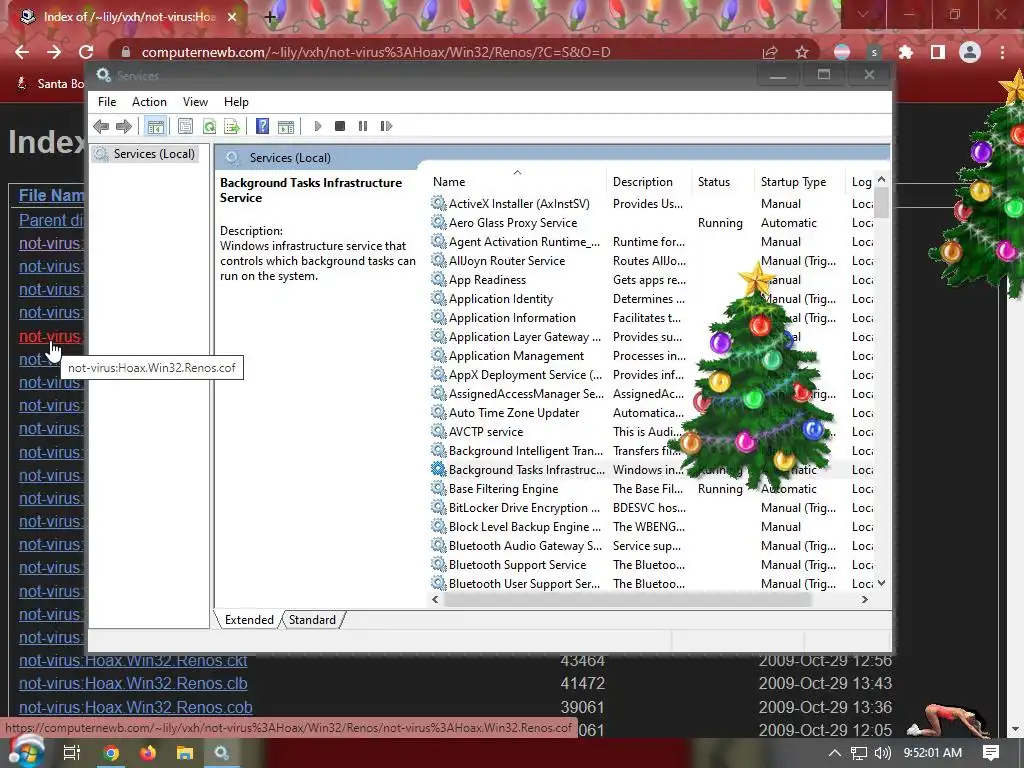
Task: Open not-virus:Hoax.Win32.Renos.cob link in Chrome
Action: click(136, 707)
